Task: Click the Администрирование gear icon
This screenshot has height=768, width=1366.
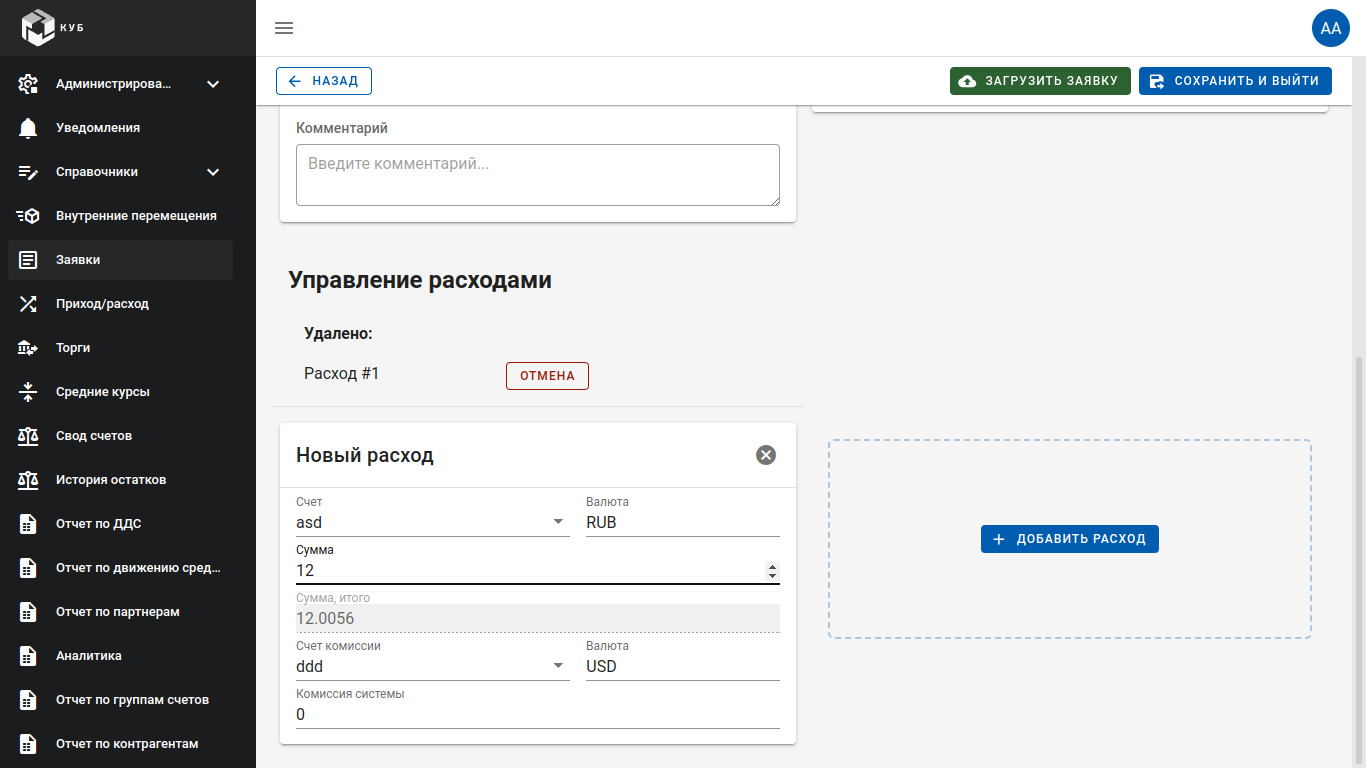Action: (x=28, y=84)
